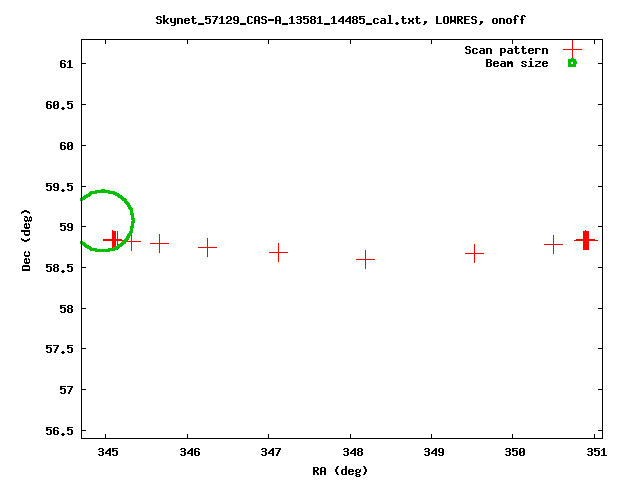Click the green beam size legend marker
The height and width of the screenshot is (480, 640).
572,63
